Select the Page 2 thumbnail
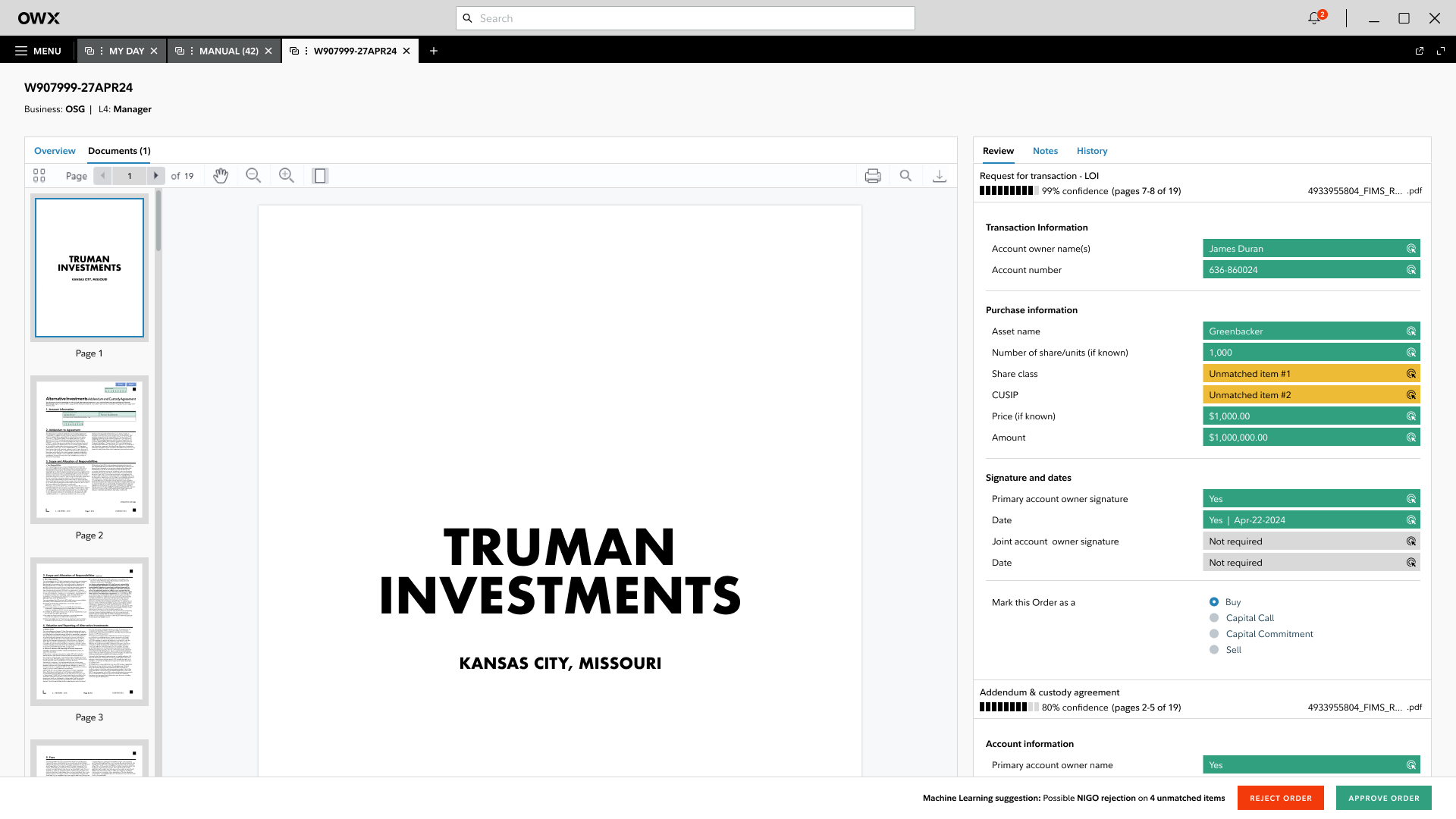Image resolution: width=1456 pixels, height=819 pixels. point(89,450)
